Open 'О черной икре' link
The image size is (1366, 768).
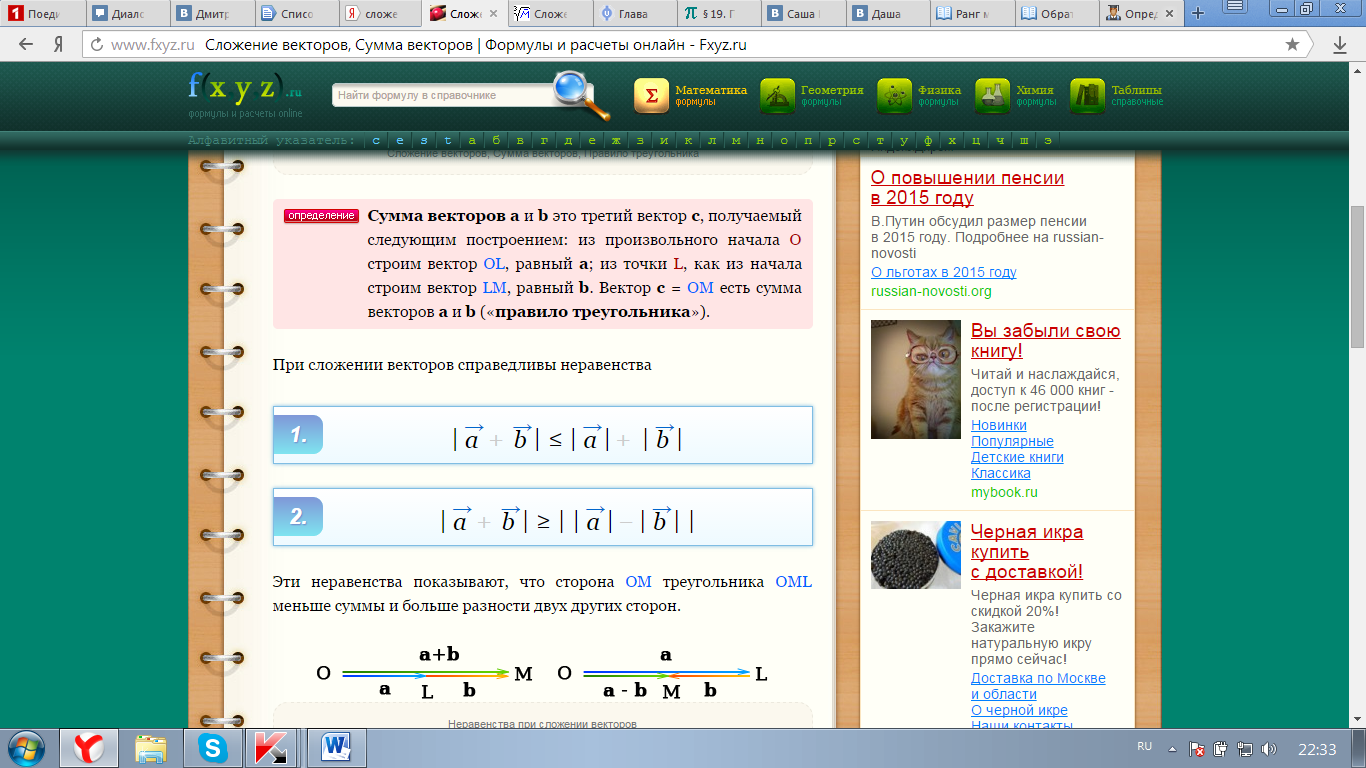click(x=1019, y=710)
